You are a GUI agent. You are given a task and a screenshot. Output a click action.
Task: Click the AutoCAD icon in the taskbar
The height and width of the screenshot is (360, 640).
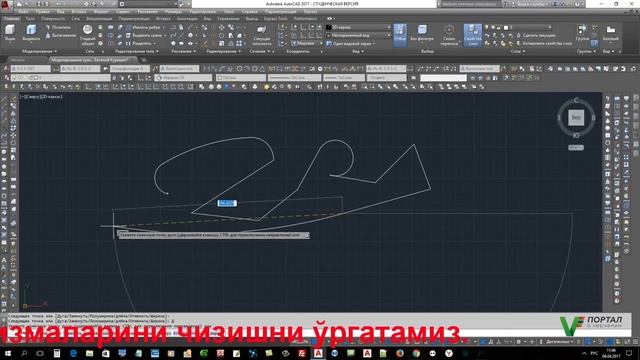click(318, 353)
